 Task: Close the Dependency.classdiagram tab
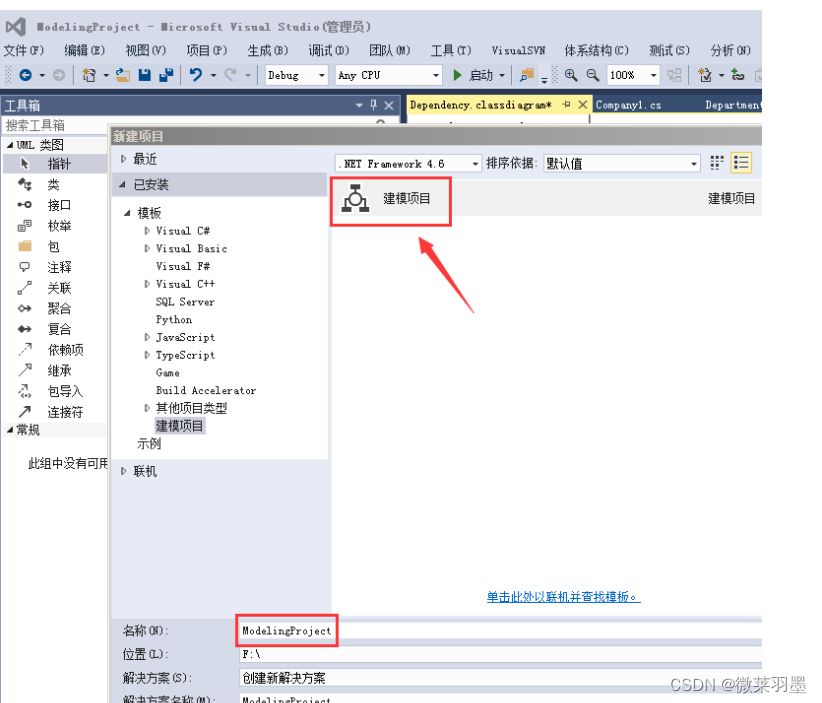[582, 105]
